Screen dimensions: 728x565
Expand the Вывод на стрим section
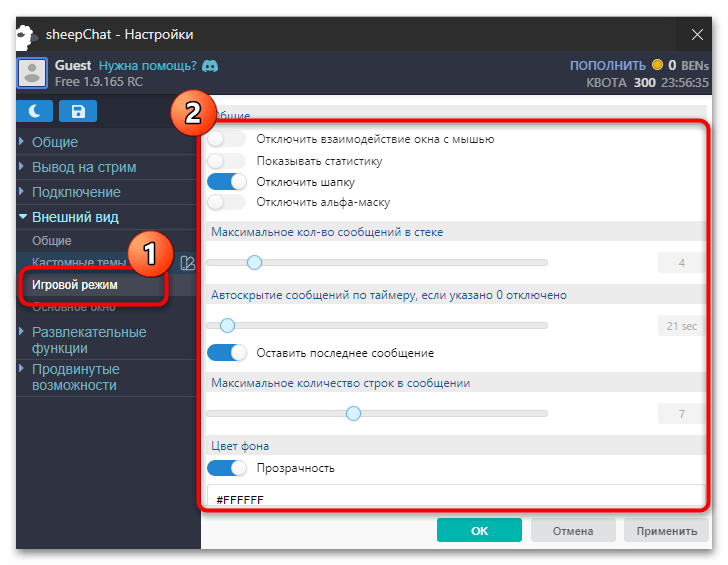pos(84,167)
